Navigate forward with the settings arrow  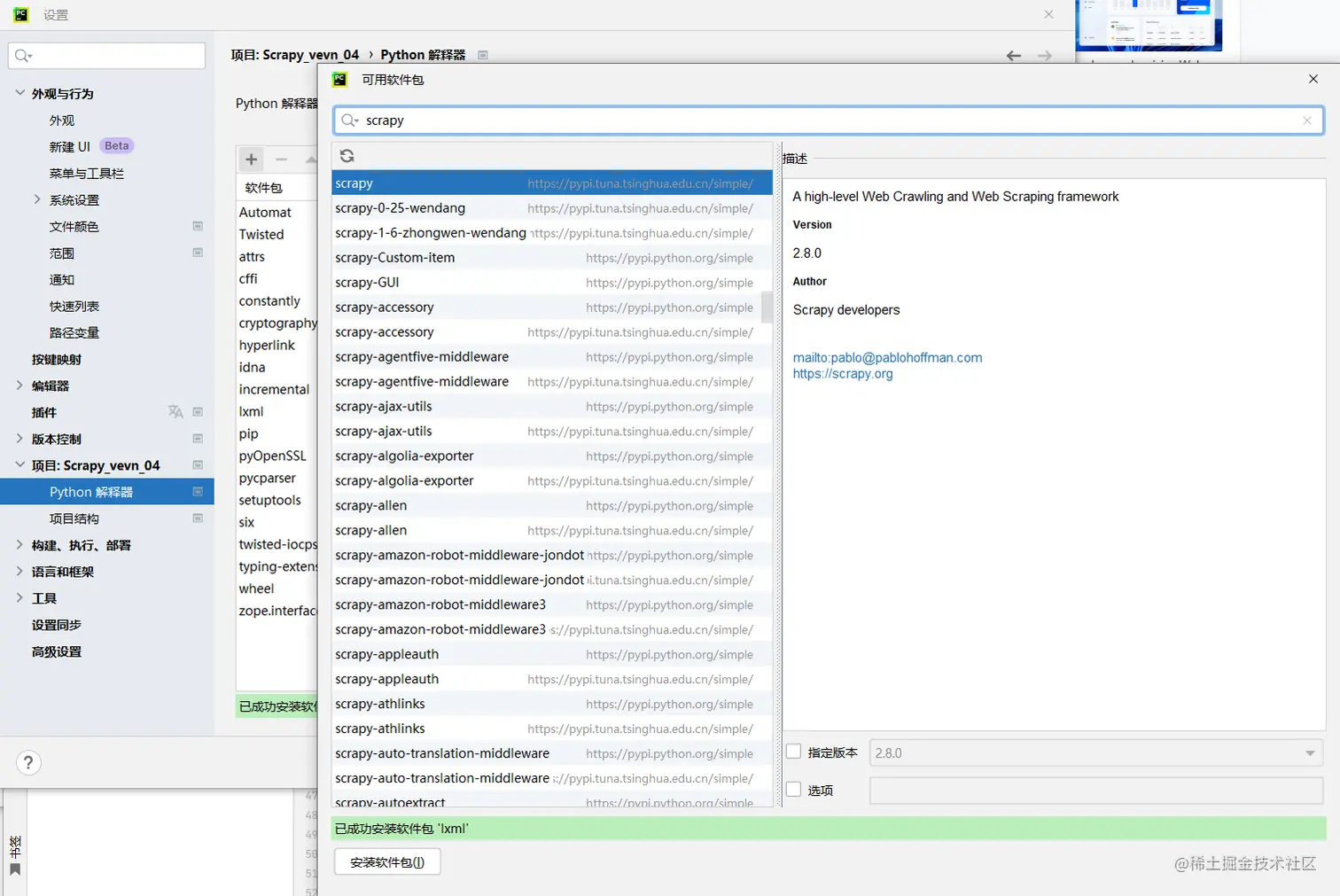[1045, 56]
